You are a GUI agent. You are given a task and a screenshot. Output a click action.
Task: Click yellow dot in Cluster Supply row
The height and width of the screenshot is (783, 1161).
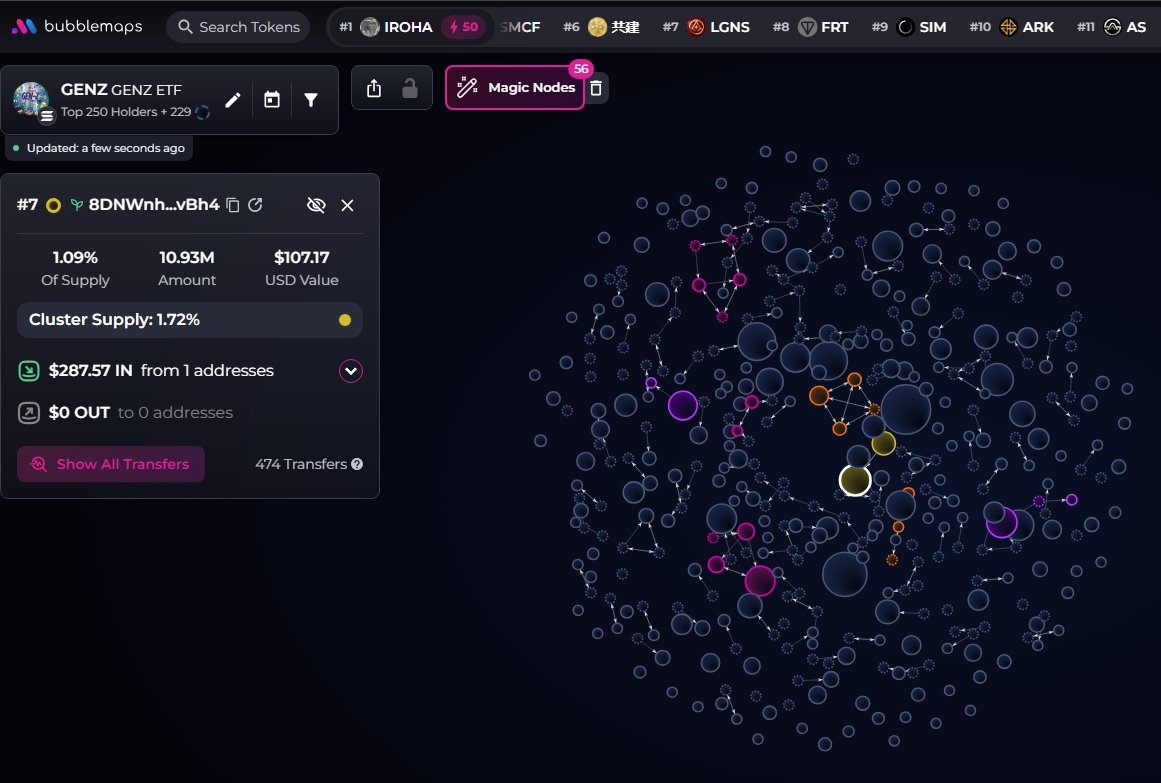(344, 320)
